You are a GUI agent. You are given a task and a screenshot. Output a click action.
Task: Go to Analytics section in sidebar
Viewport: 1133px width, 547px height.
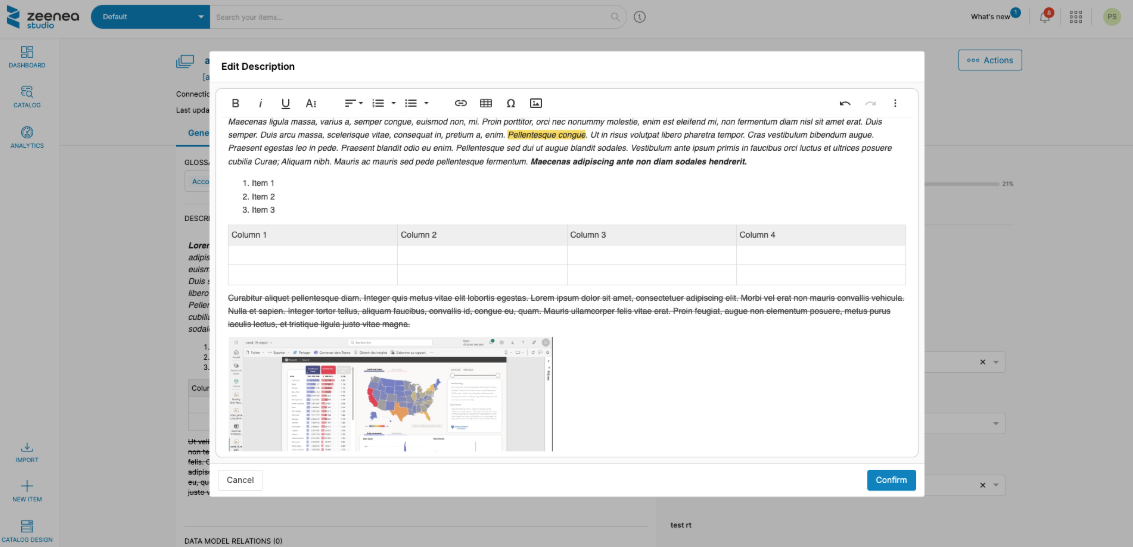[x=27, y=137]
